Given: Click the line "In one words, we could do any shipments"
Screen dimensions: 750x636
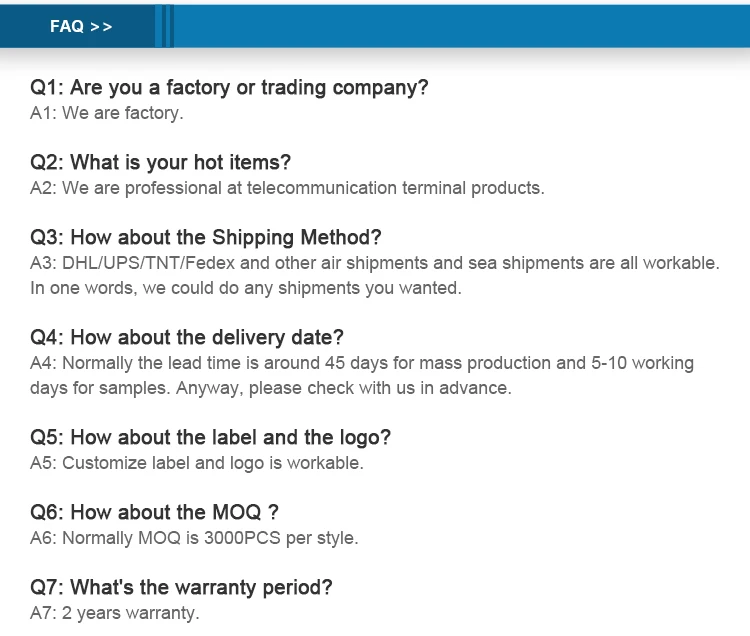Looking at the screenshot, I should pos(246,288).
